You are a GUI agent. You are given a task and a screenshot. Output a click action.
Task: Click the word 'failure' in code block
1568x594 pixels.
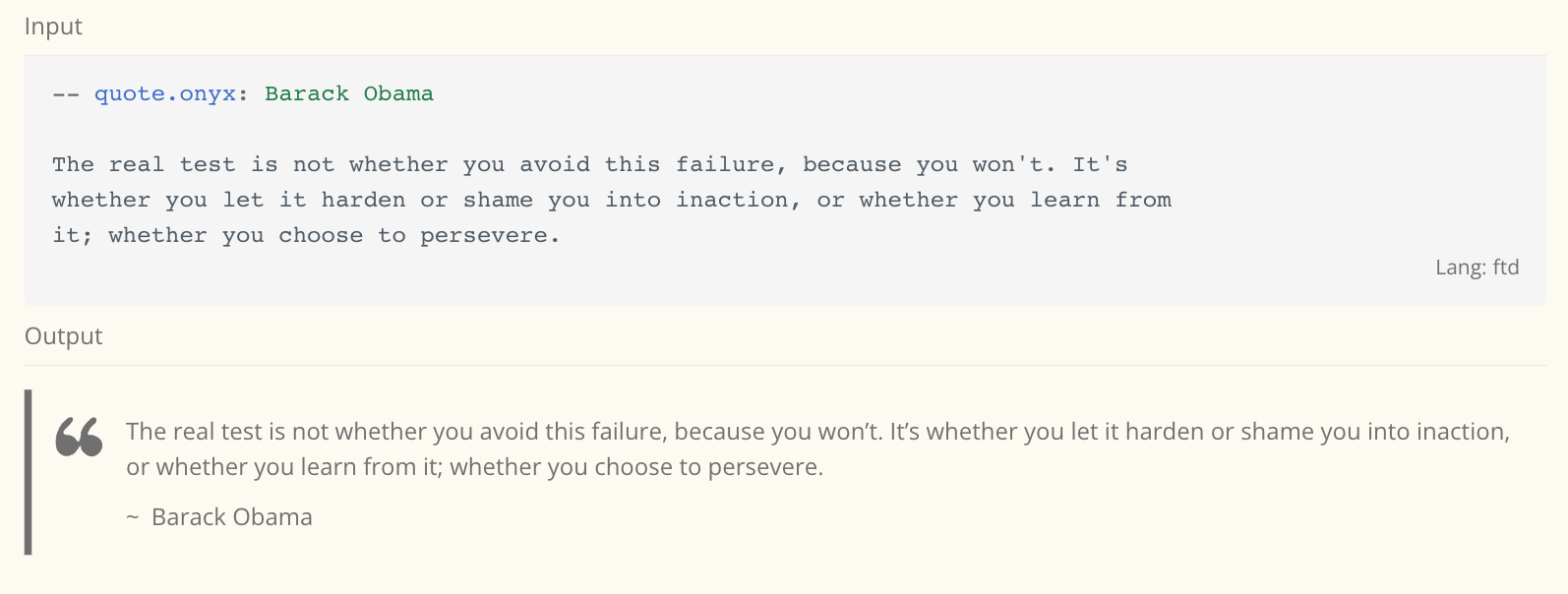click(x=725, y=164)
